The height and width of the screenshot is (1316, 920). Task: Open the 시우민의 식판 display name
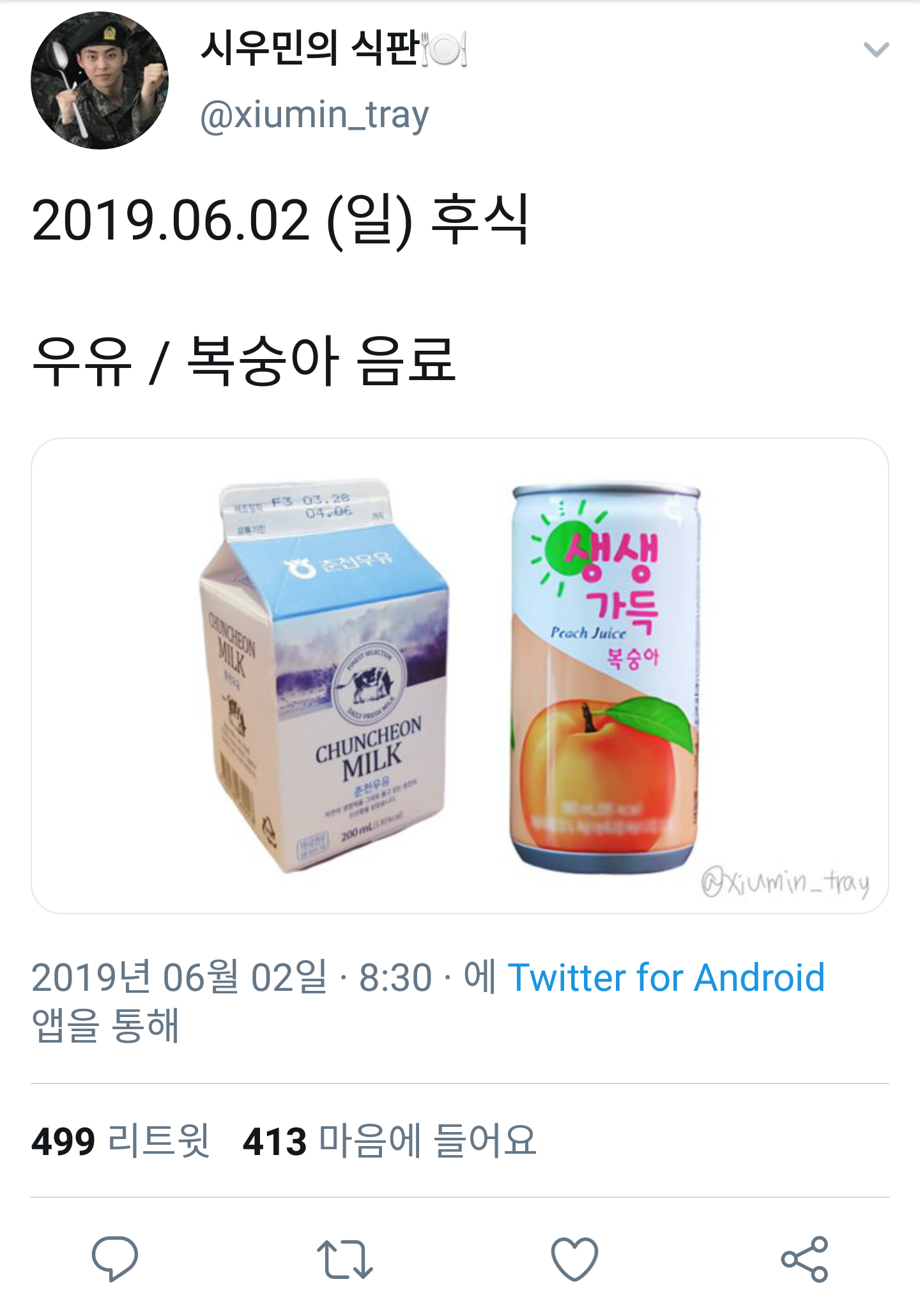coord(310,49)
